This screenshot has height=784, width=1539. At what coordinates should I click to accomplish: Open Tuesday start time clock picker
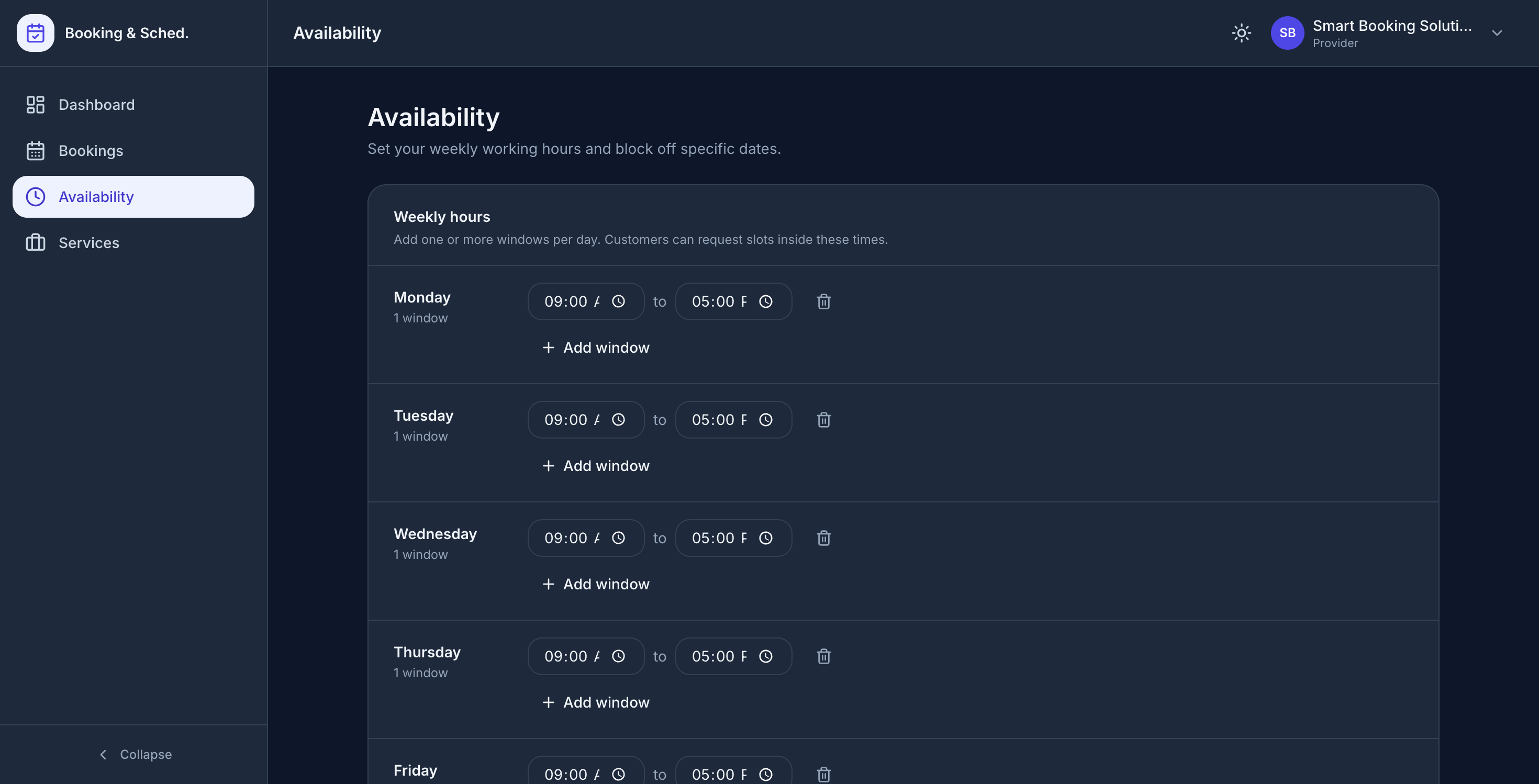[618, 420]
